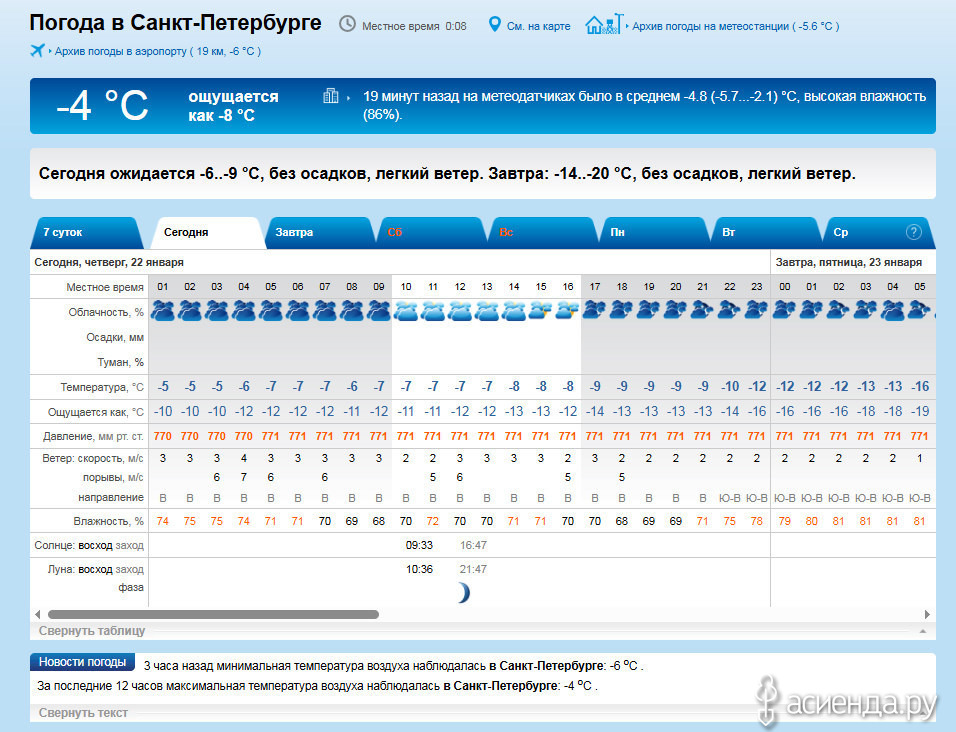Click the horizontal scrollbar under the forecast table
The height and width of the screenshot is (732, 956).
pos(213,614)
